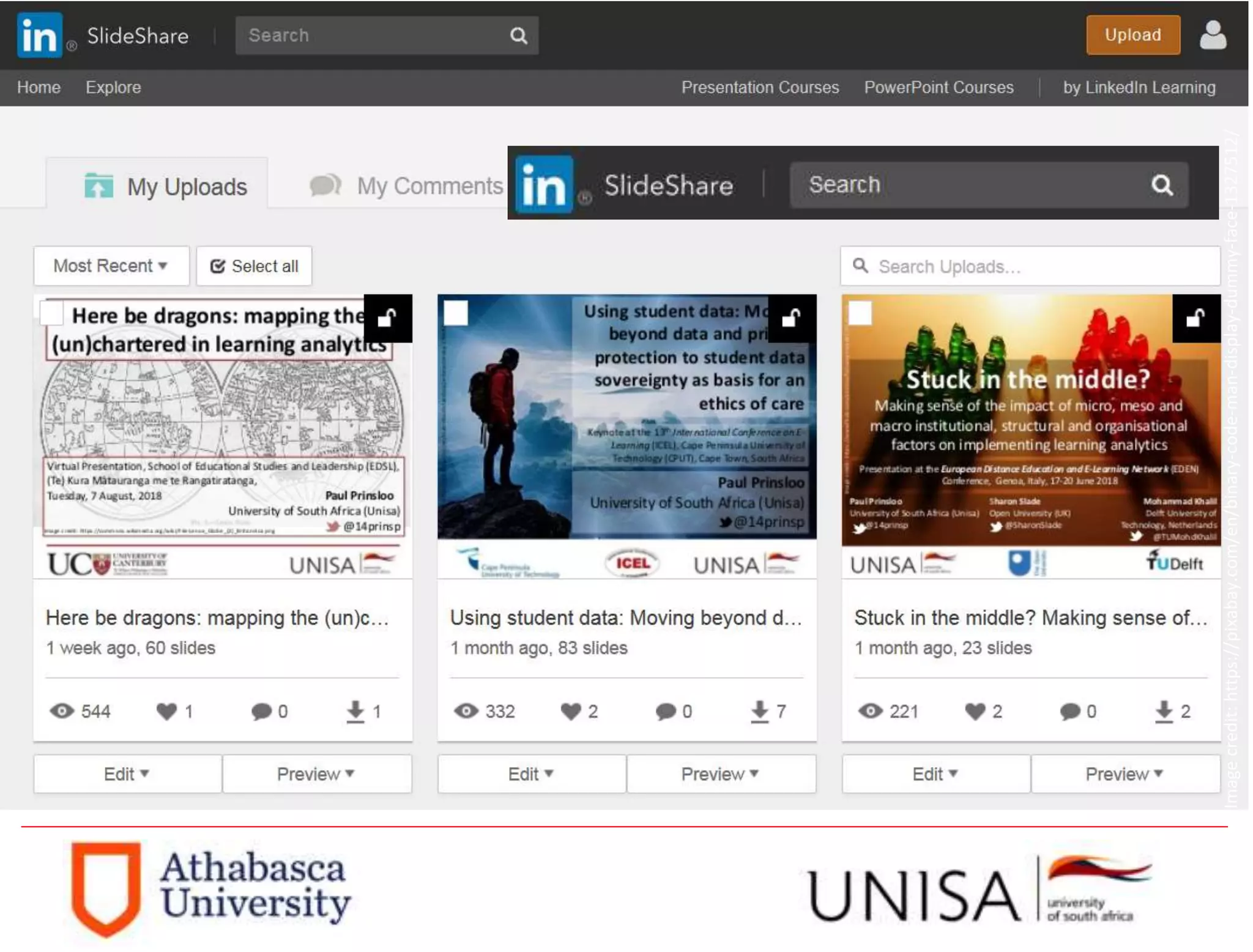Click unlock icon on Stuck in the middle card
This screenshot has height=952, width=1253.
tap(1195, 318)
